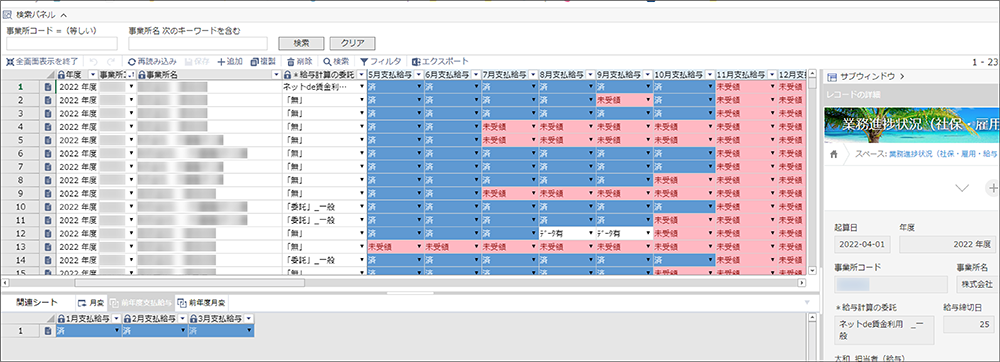Delete the record with 削除 trash icon
Image resolution: width=1000 pixels, height=362 pixels.
(299, 62)
